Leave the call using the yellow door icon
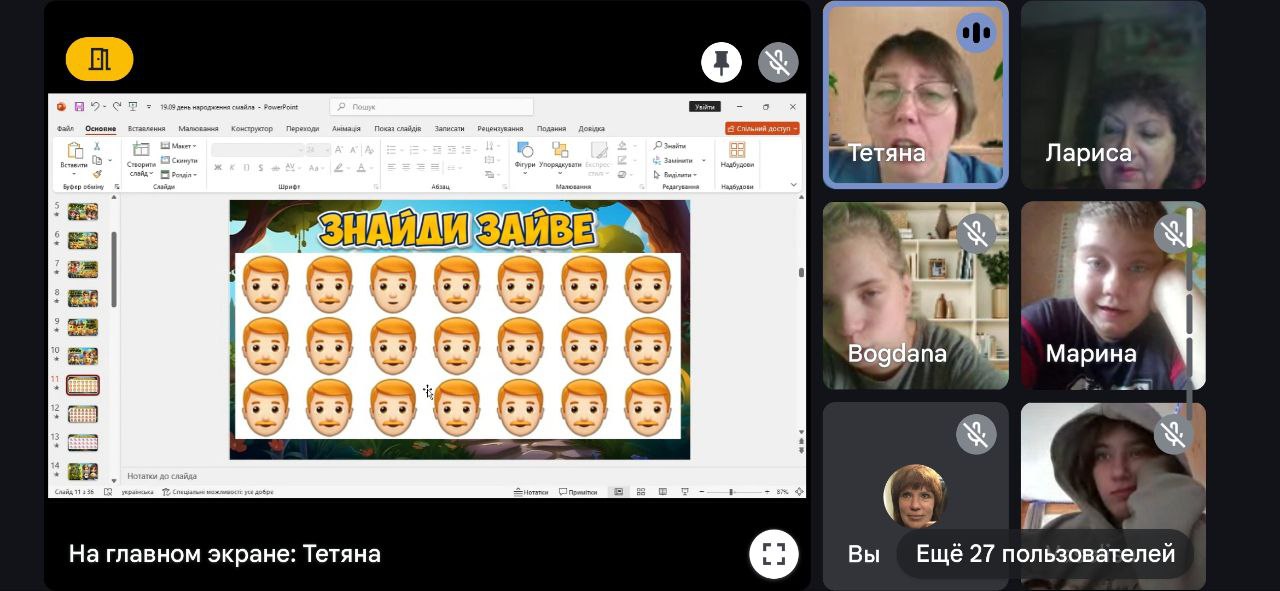Screen dimensions: 1280x591 (99, 59)
